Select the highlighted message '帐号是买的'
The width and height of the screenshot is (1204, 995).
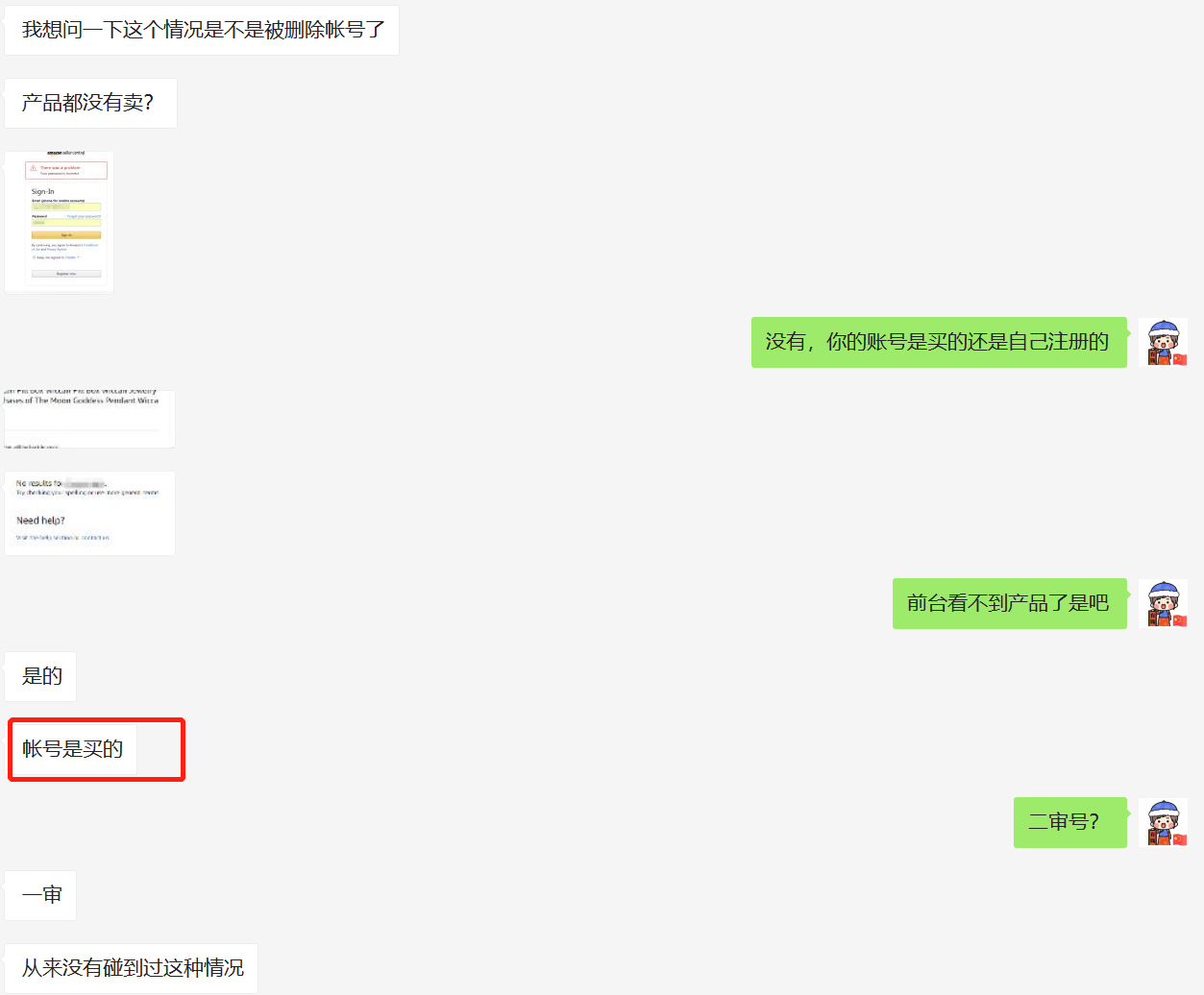73,749
